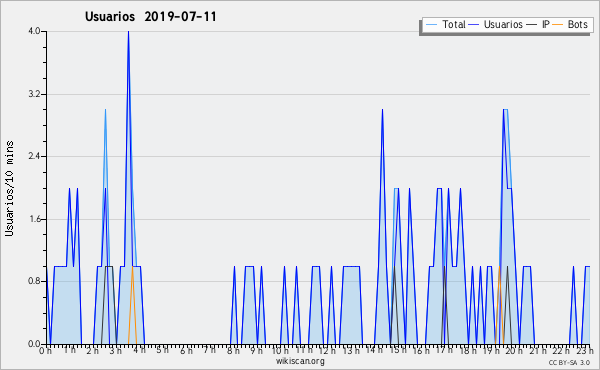
Task: Select the 'Bots' legend entry
Action: (577, 24)
